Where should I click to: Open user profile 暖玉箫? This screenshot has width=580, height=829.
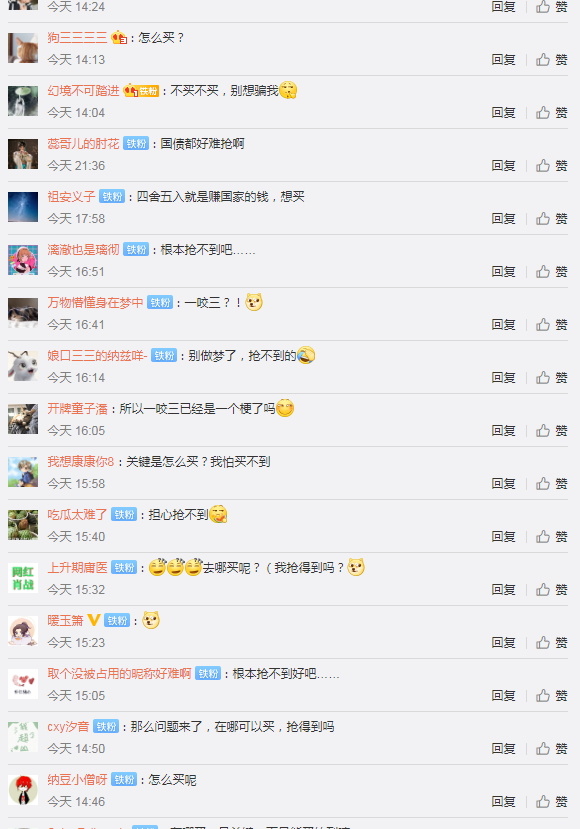coord(66,620)
